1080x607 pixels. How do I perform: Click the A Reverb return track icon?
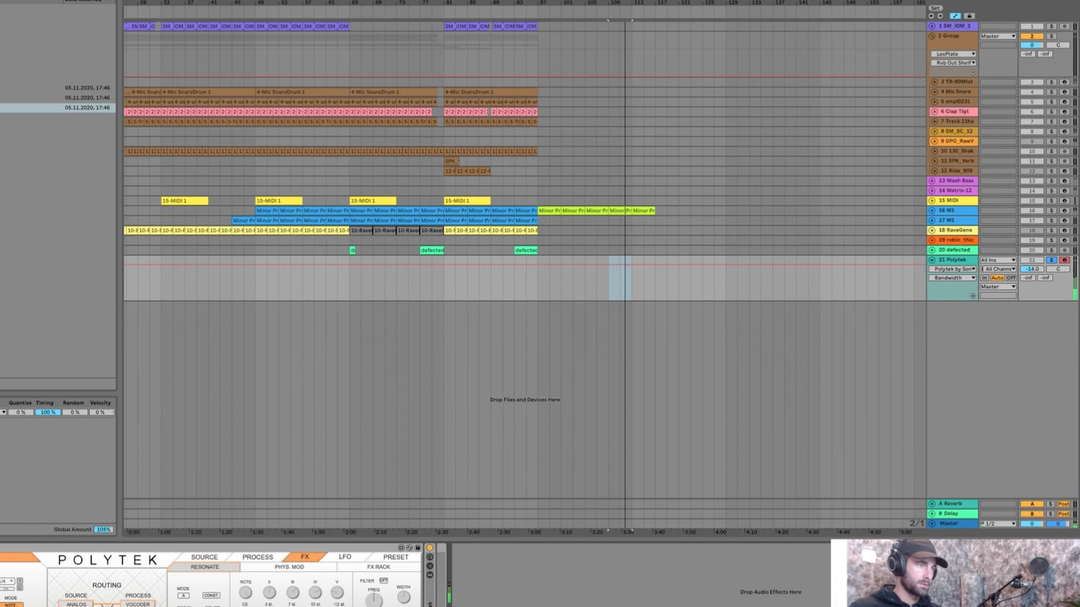pyautogui.click(x=934, y=504)
